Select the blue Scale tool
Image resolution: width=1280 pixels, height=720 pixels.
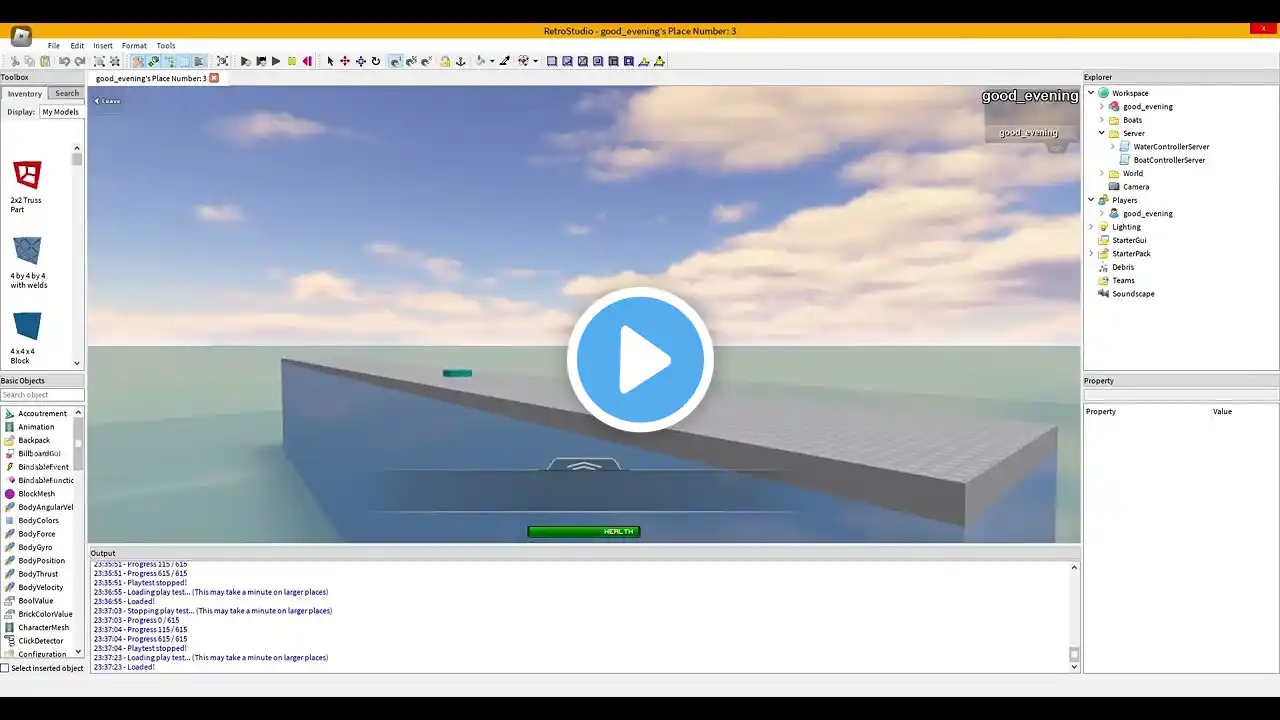360,61
